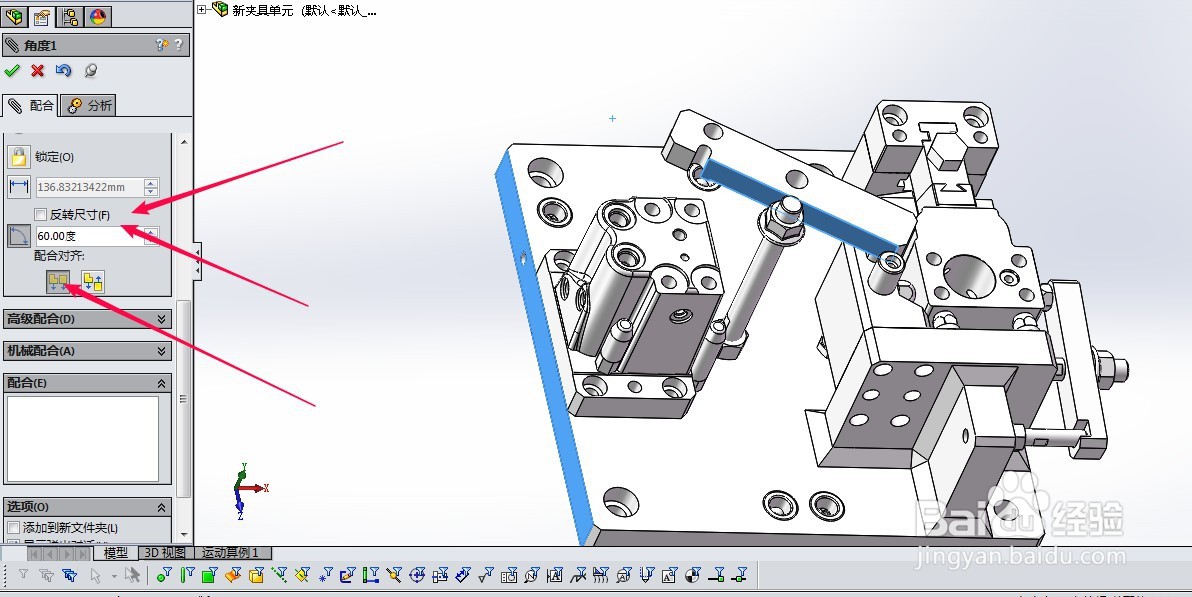Enable the filter dowel pin symbol icon
This screenshot has width=1192, height=597.
tap(692, 575)
